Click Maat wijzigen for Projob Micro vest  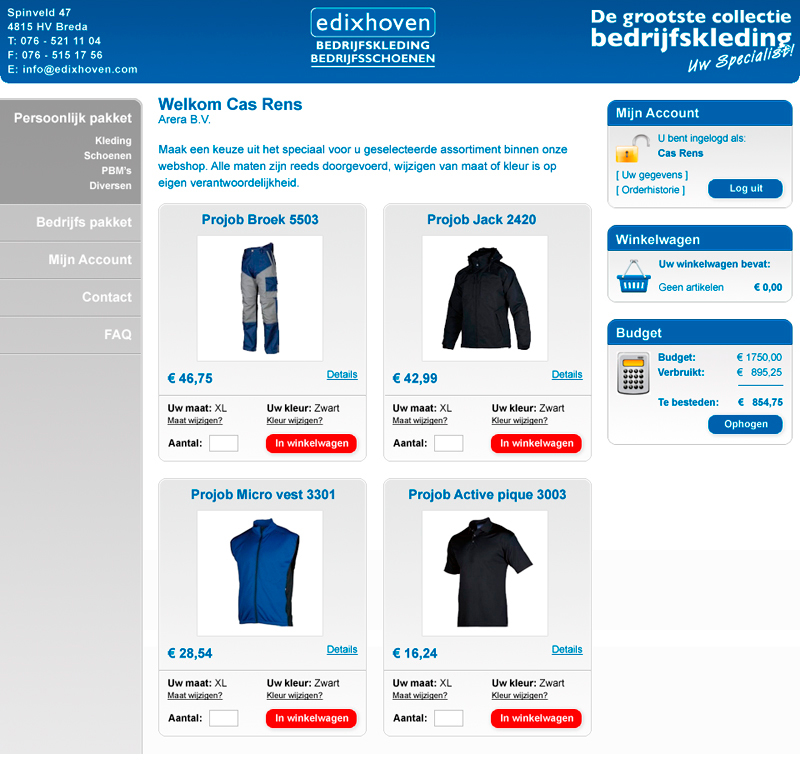coord(195,695)
